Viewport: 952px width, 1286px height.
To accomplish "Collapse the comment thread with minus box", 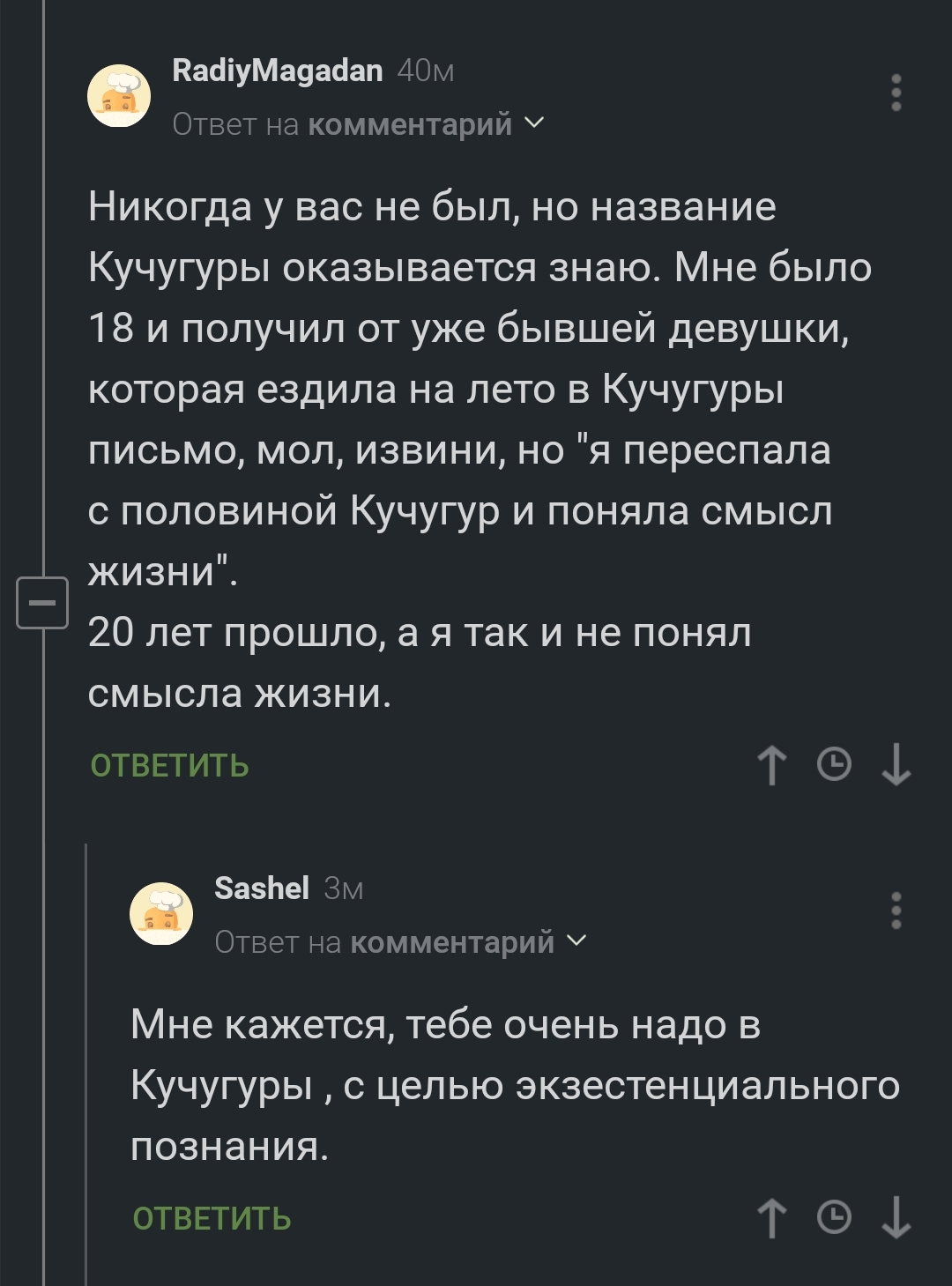I will (42, 603).
